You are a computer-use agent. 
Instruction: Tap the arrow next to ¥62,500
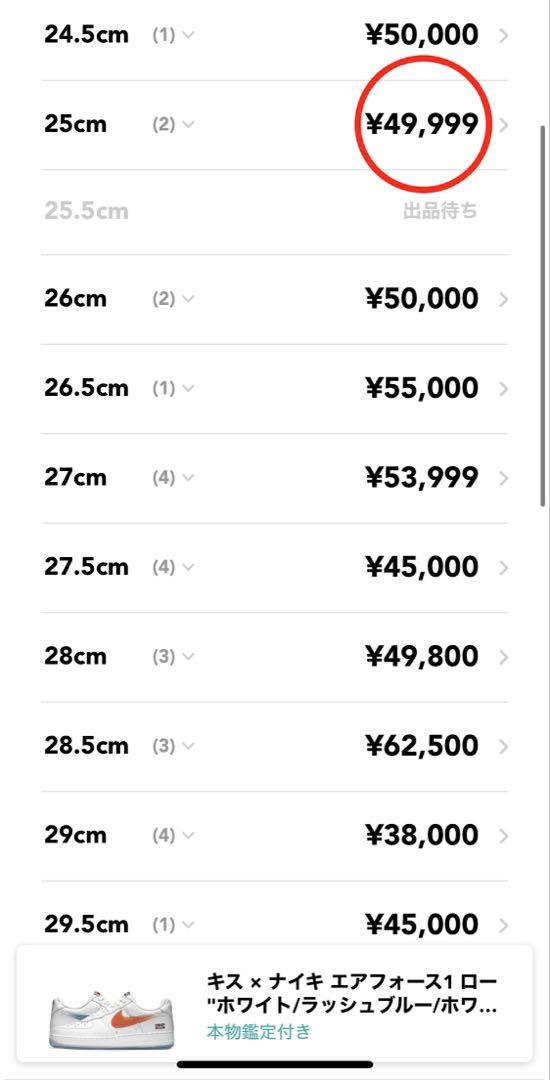(504, 746)
